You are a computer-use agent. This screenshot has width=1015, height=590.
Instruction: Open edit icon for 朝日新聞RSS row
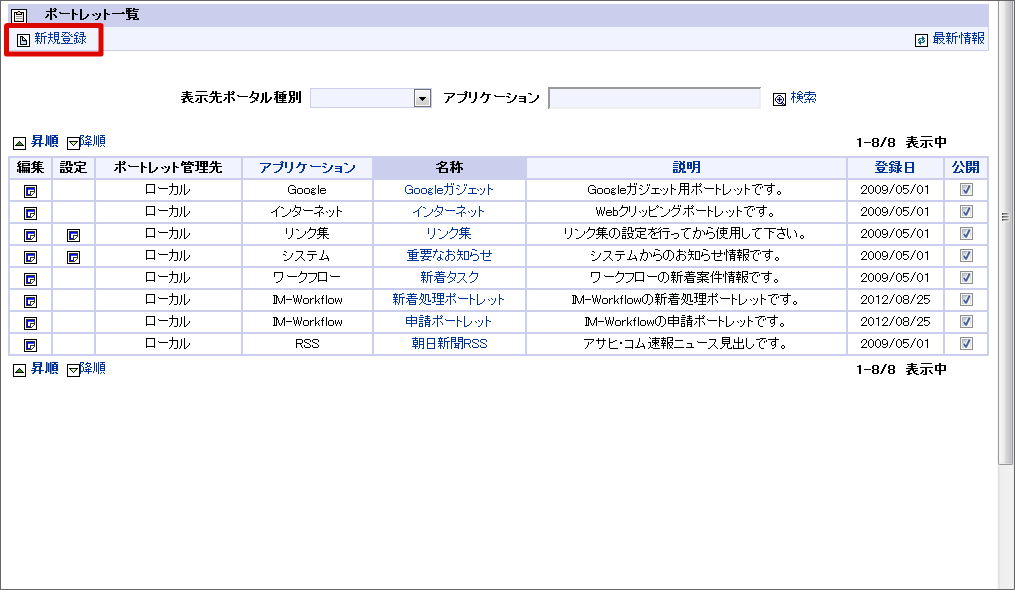[x=30, y=345]
